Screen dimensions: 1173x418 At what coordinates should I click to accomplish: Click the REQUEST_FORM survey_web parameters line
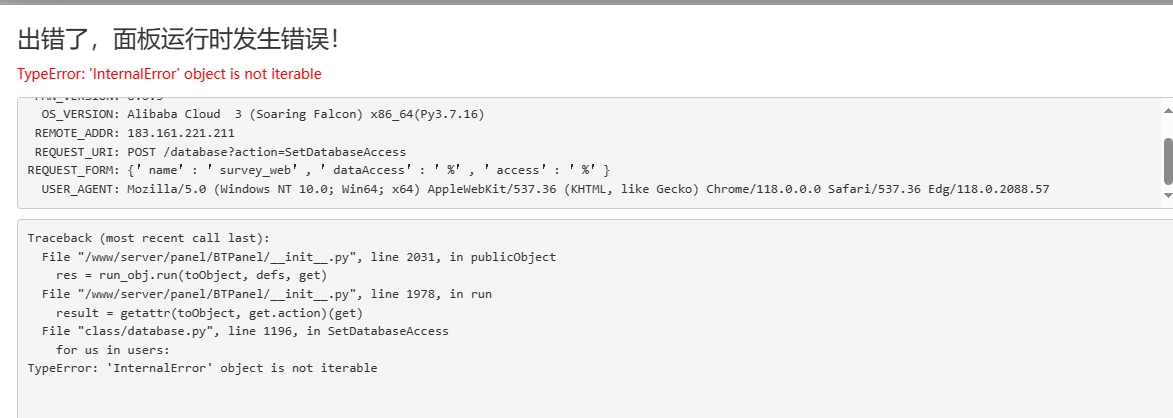[x=319, y=170]
